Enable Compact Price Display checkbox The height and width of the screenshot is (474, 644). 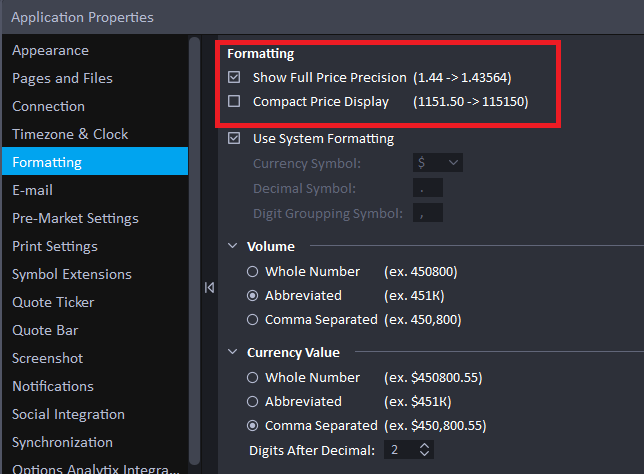234,101
